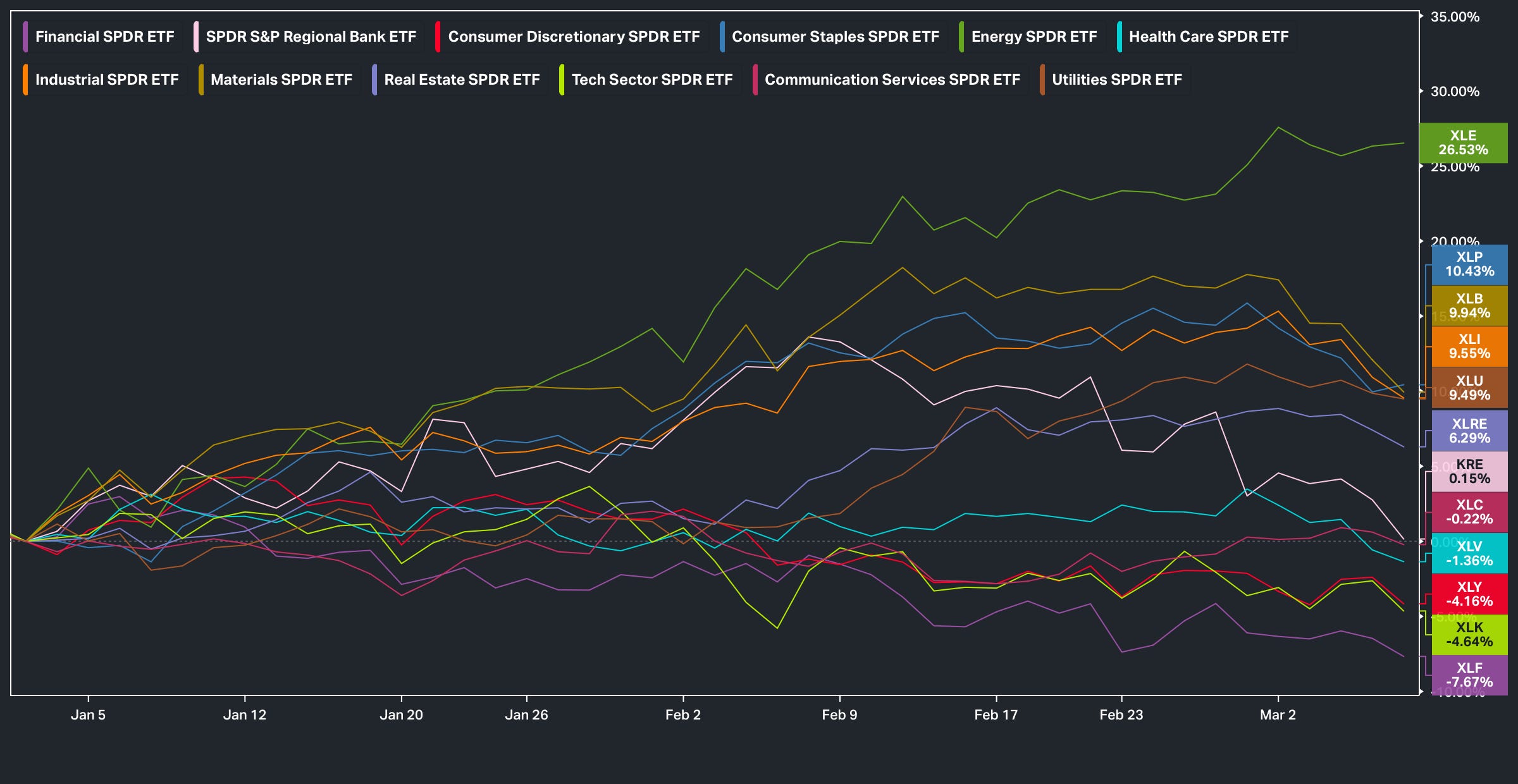
Task: Click the XLP 10.43% value tag
Action: [1469, 264]
